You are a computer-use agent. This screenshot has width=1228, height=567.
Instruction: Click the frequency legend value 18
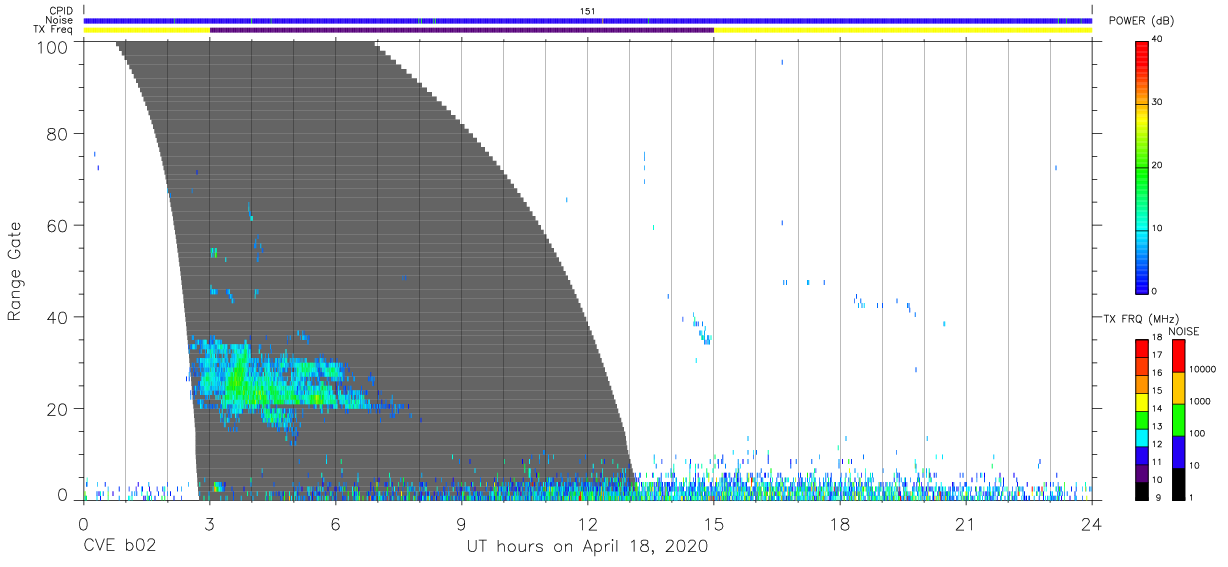point(1157,337)
